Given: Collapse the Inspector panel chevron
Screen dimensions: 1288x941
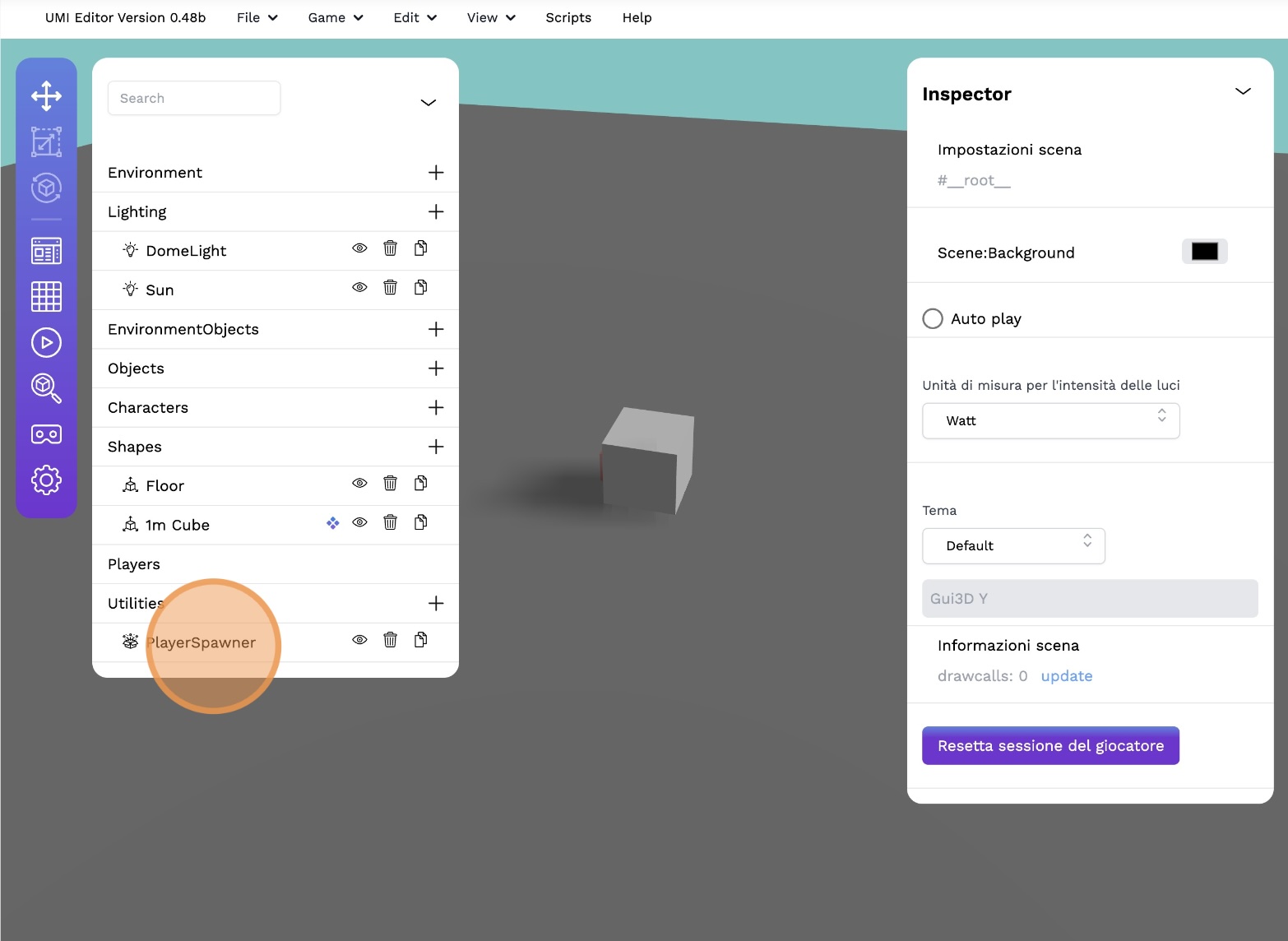Looking at the screenshot, I should tap(1243, 91).
